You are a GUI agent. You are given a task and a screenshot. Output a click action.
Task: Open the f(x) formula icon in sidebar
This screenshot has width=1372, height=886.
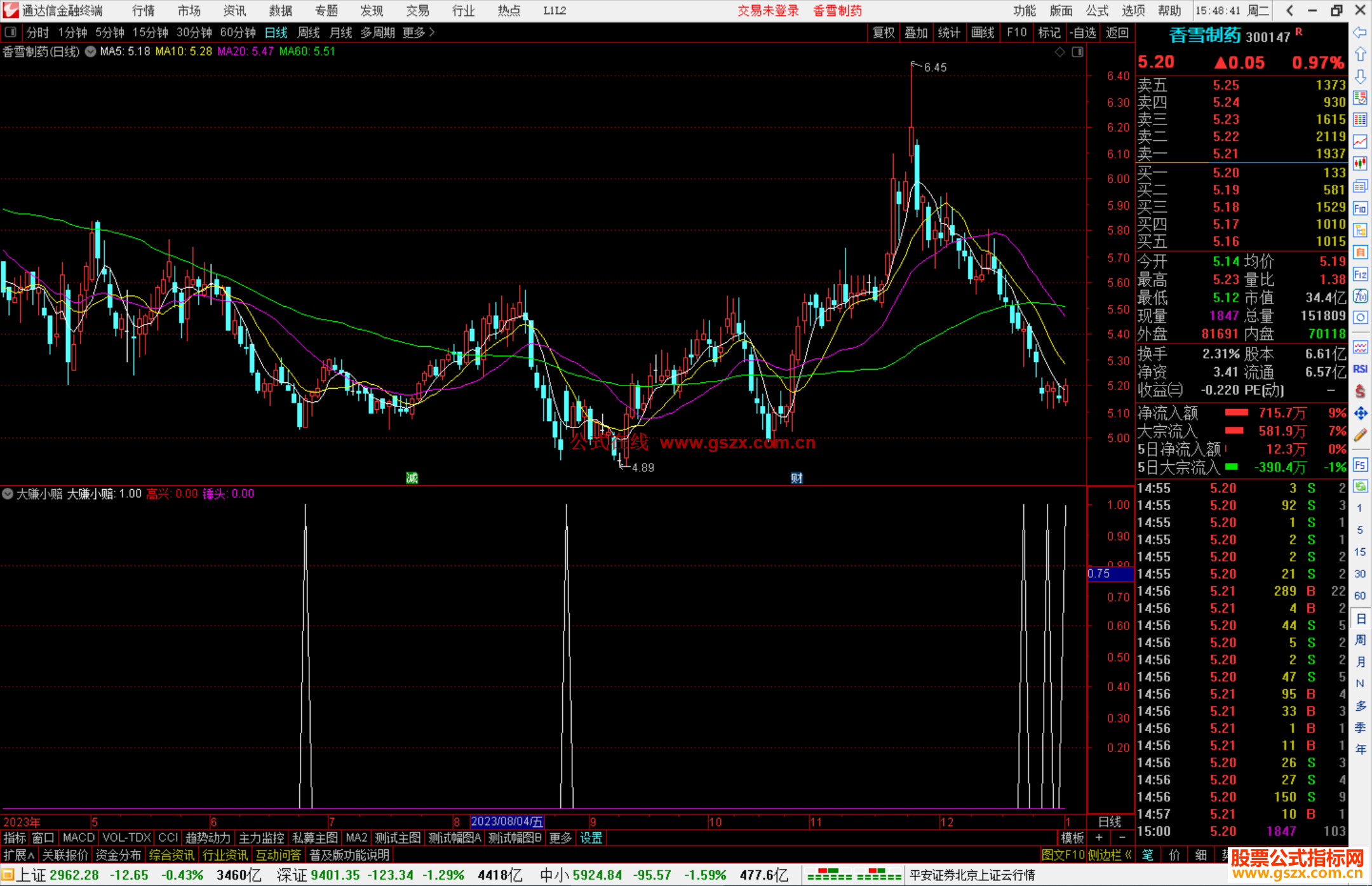click(x=1360, y=296)
